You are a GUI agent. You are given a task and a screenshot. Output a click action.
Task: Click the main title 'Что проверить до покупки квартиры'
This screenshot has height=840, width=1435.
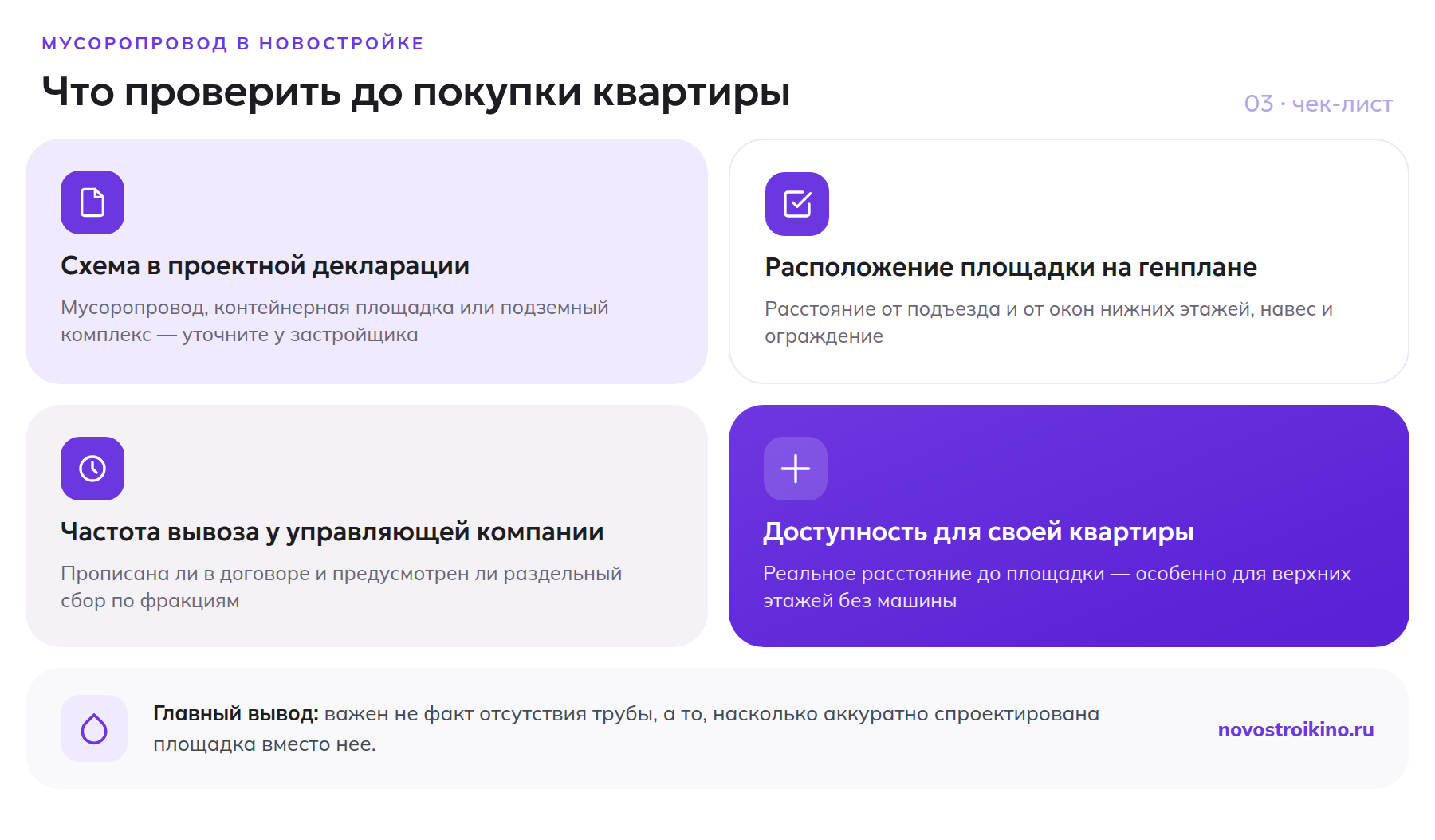[416, 92]
